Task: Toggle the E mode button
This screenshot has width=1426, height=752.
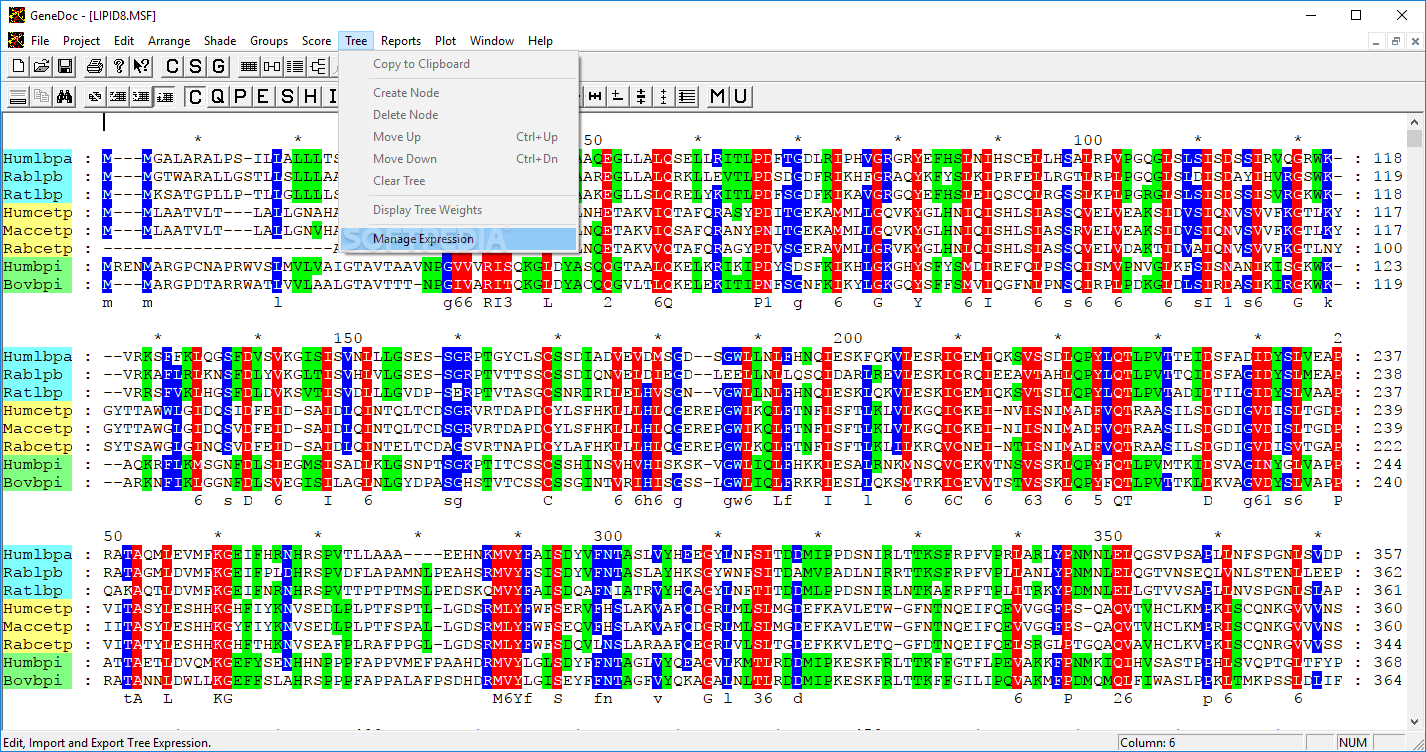Action: (x=264, y=96)
